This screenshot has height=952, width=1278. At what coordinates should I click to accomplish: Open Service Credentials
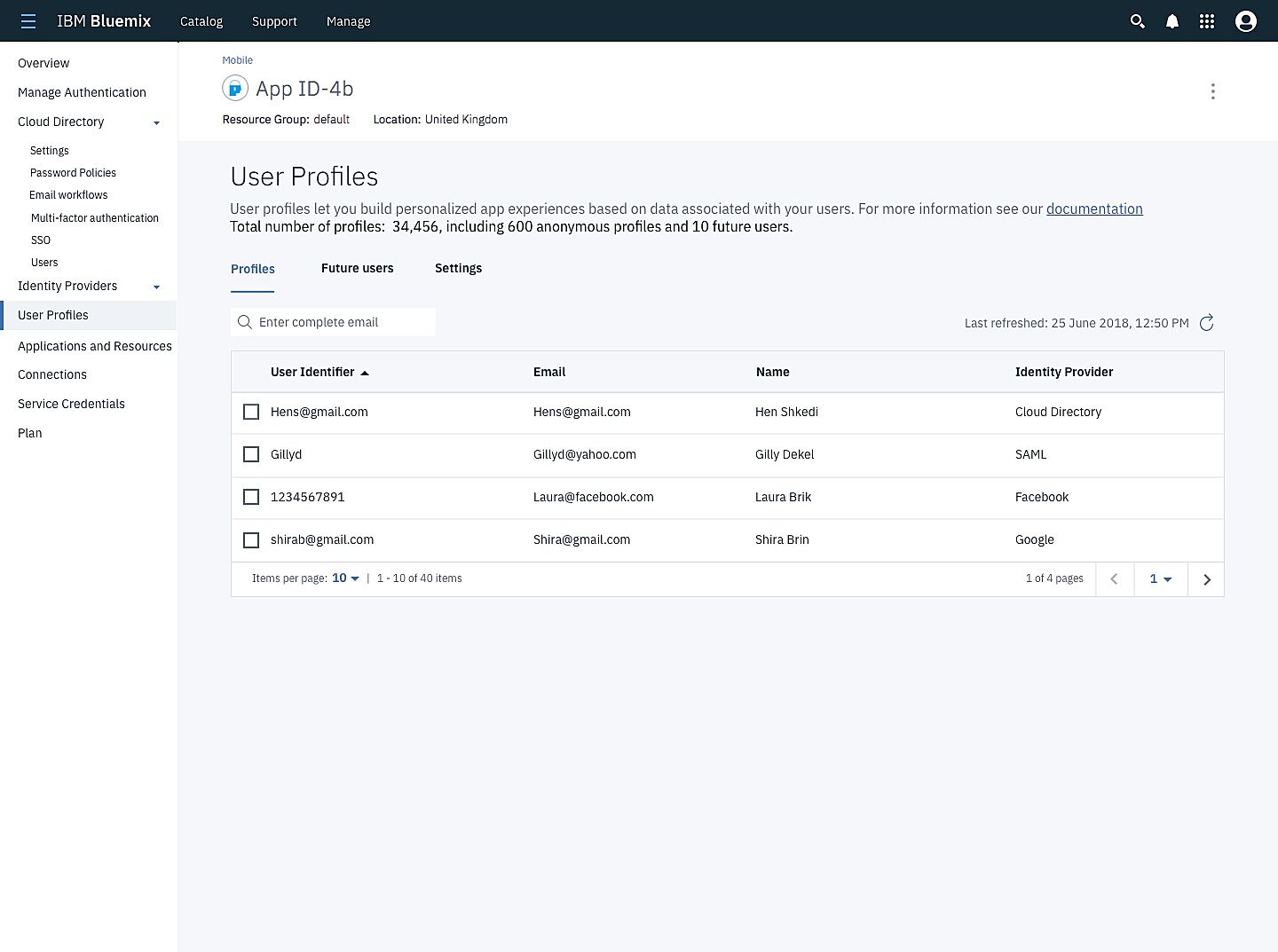click(71, 404)
